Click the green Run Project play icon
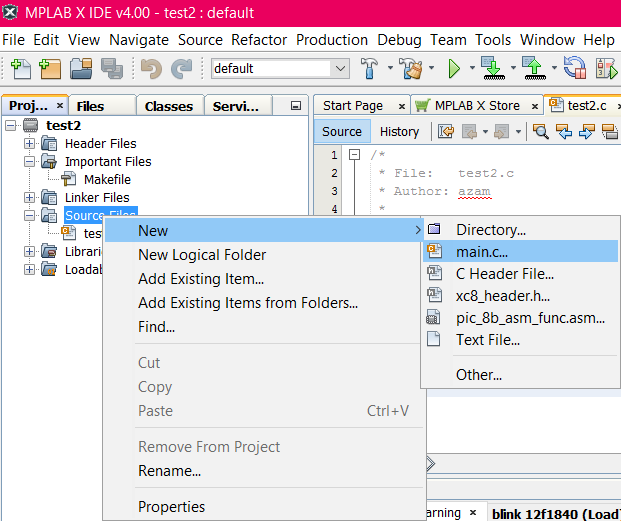The width and height of the screenshot is (621, 521). coord(454,68)
